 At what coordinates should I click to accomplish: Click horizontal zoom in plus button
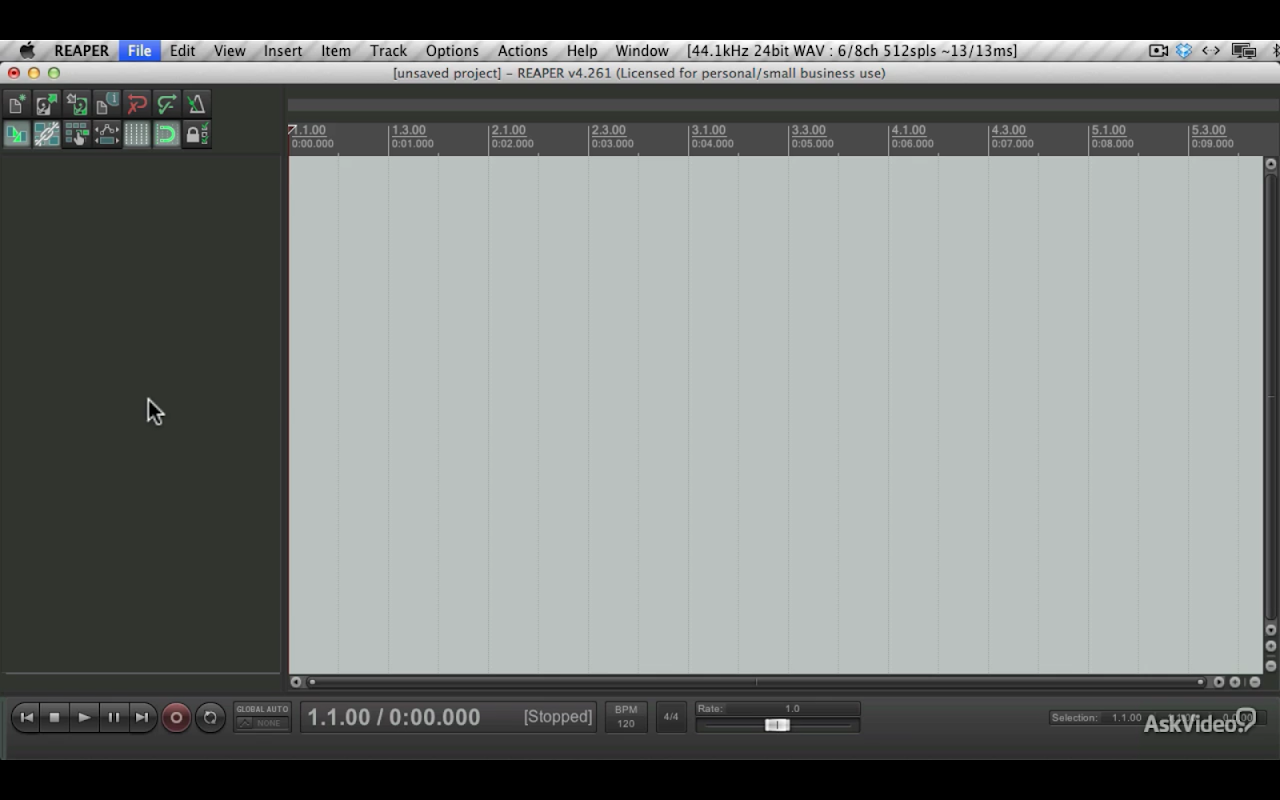click(x=1235, y=682)
